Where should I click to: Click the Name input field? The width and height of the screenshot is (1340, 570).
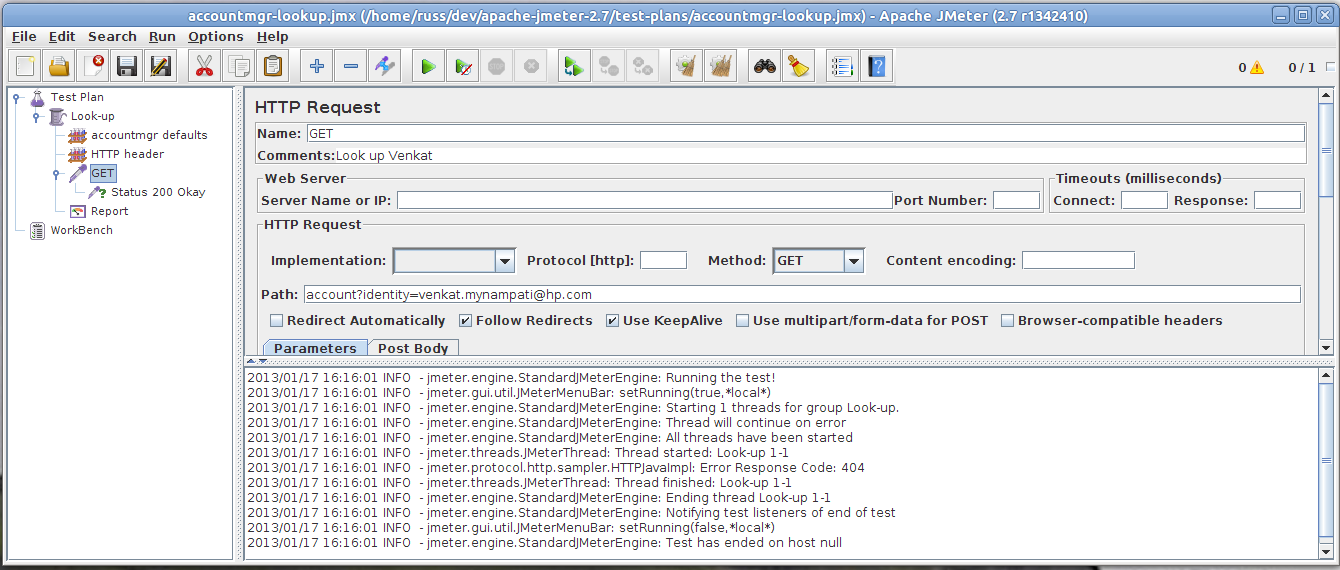tap(805, 133)
